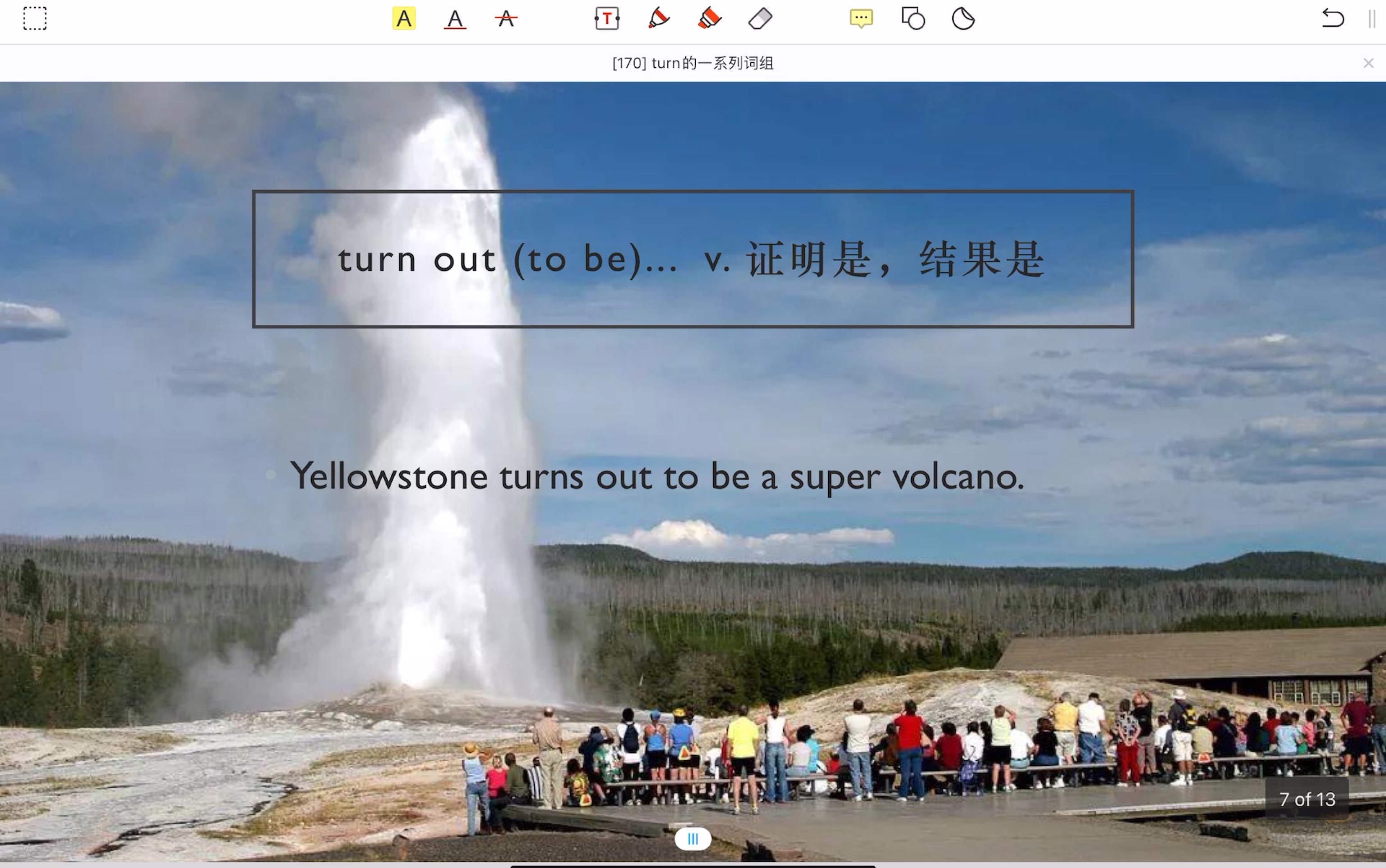Select the dashed rectangle selection tool
This screenshot has width=1386, height=868.
tap(34, 18)
